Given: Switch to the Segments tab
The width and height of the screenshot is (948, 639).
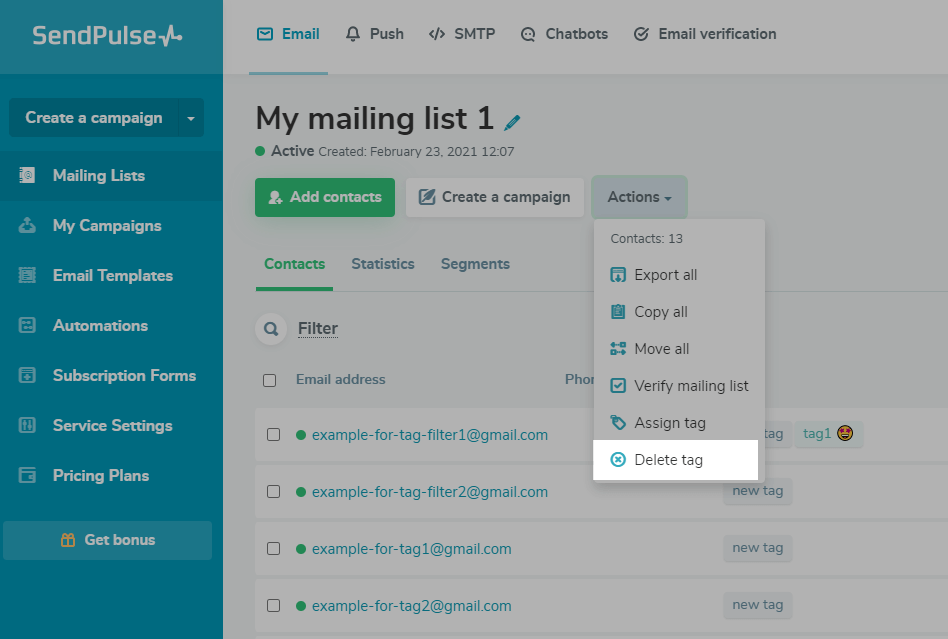Looking at the screenshot, I should coord(475,264).
